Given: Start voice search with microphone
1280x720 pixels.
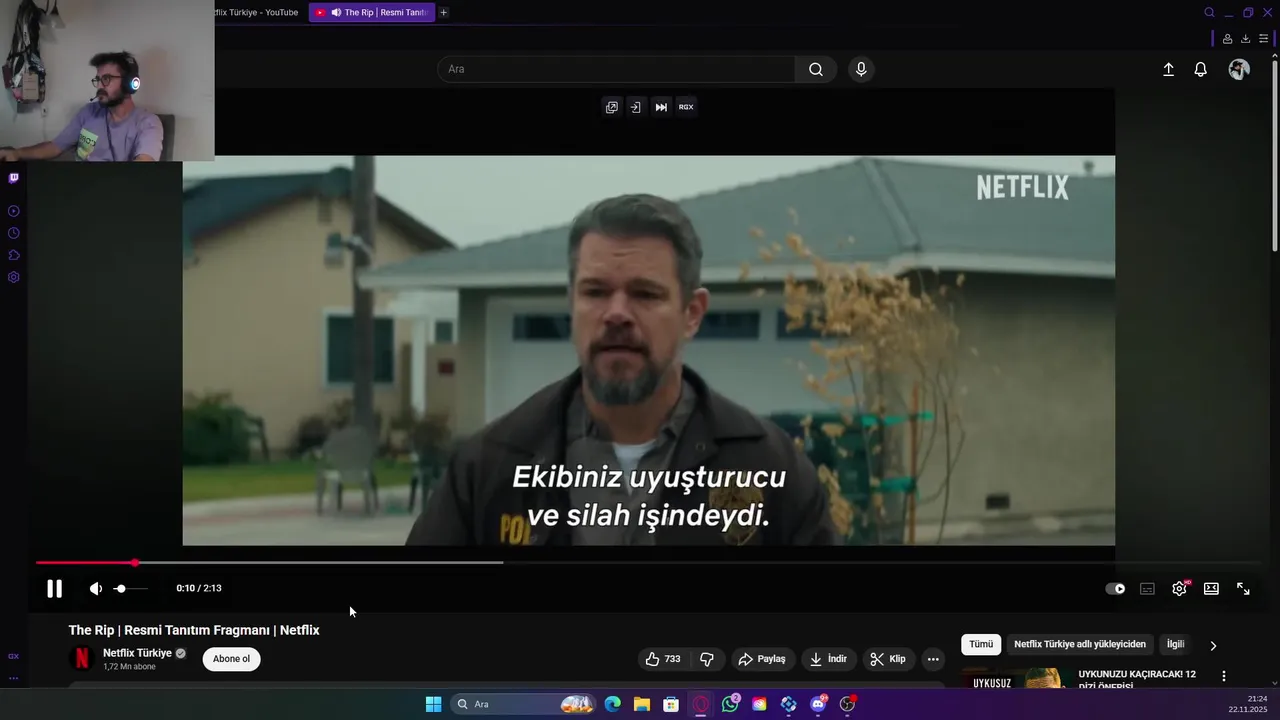Looking at the screenshot, I should point(861,69).
